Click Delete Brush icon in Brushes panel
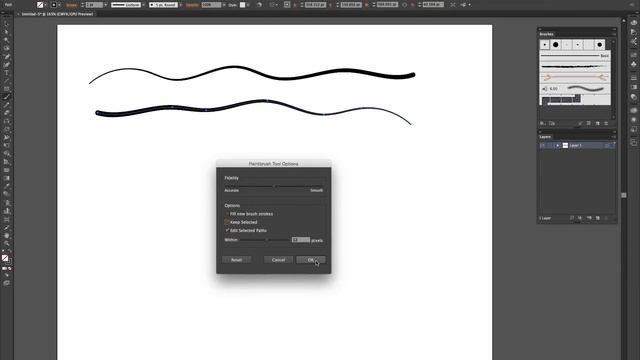This screenshot has height=360, width=640. [606, 123]
